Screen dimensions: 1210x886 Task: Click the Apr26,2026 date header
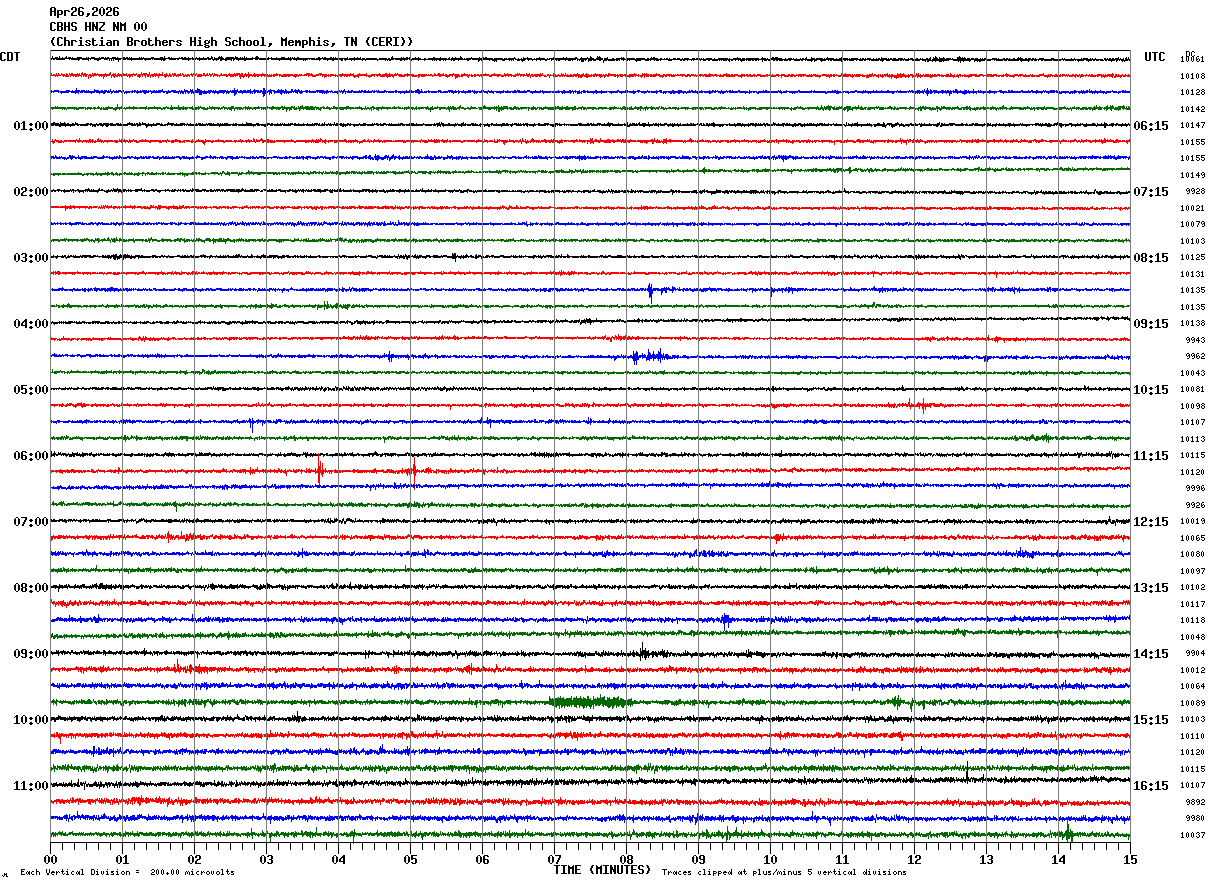click(x=84, y=12)
